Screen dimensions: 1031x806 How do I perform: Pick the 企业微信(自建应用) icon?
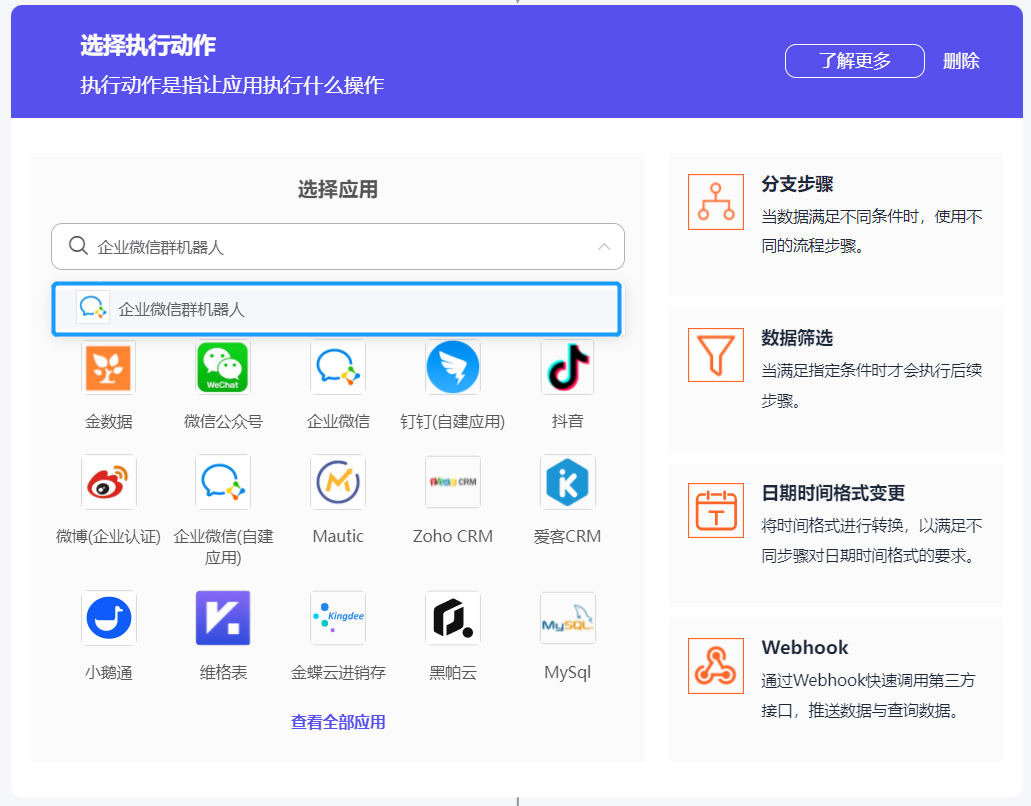223,482
